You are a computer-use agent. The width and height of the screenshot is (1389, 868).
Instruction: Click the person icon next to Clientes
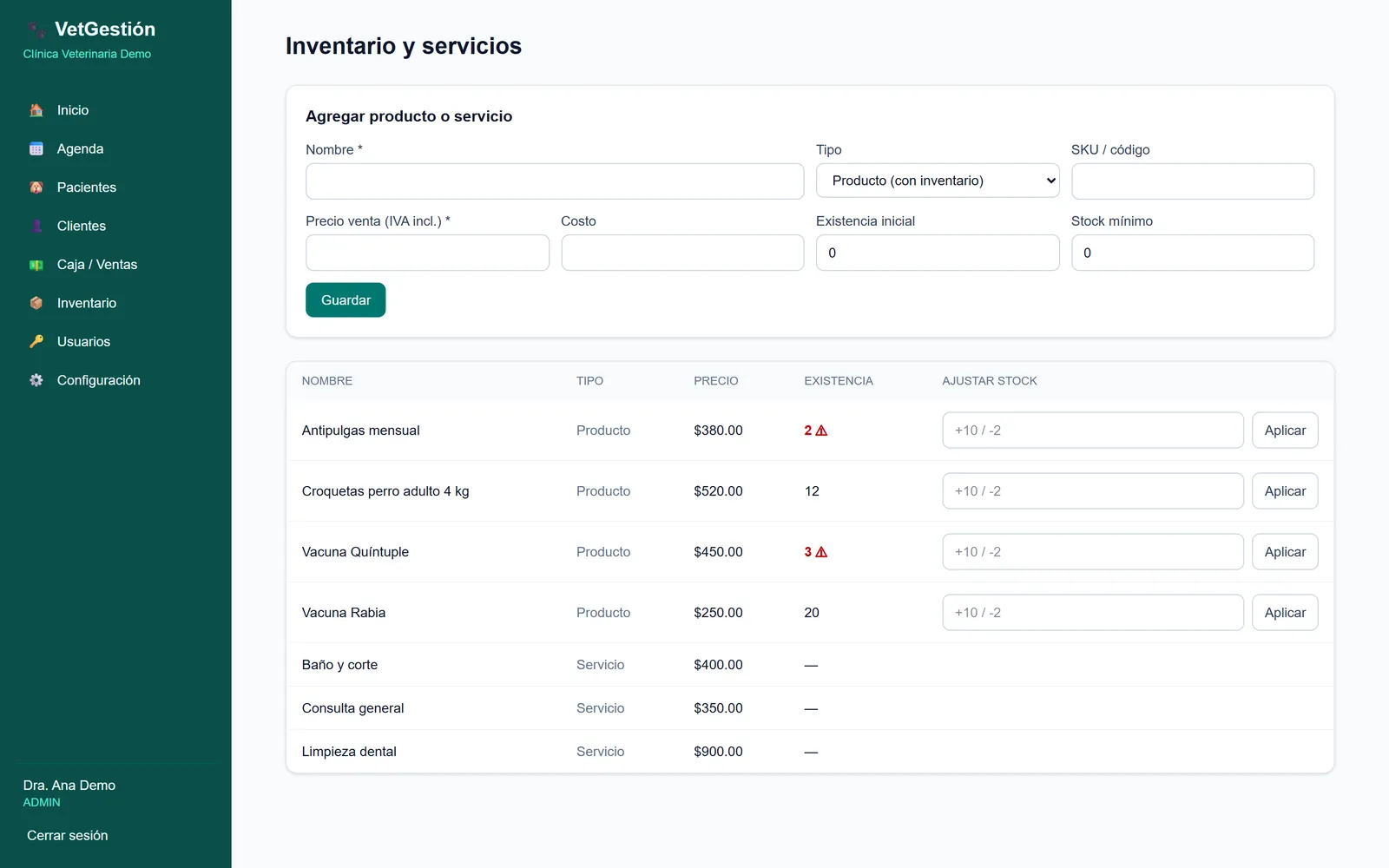pyautogui.click(x=36, y=226)
